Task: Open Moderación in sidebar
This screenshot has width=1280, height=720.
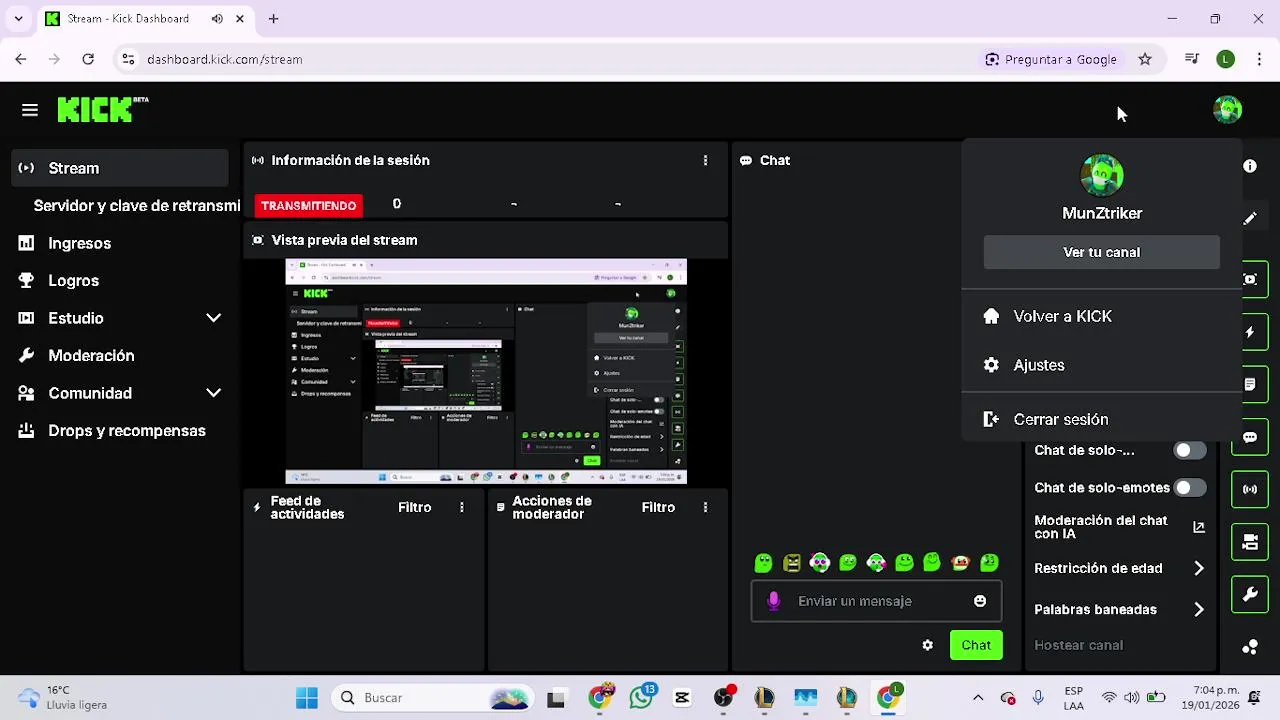Action: click(76, 356)
